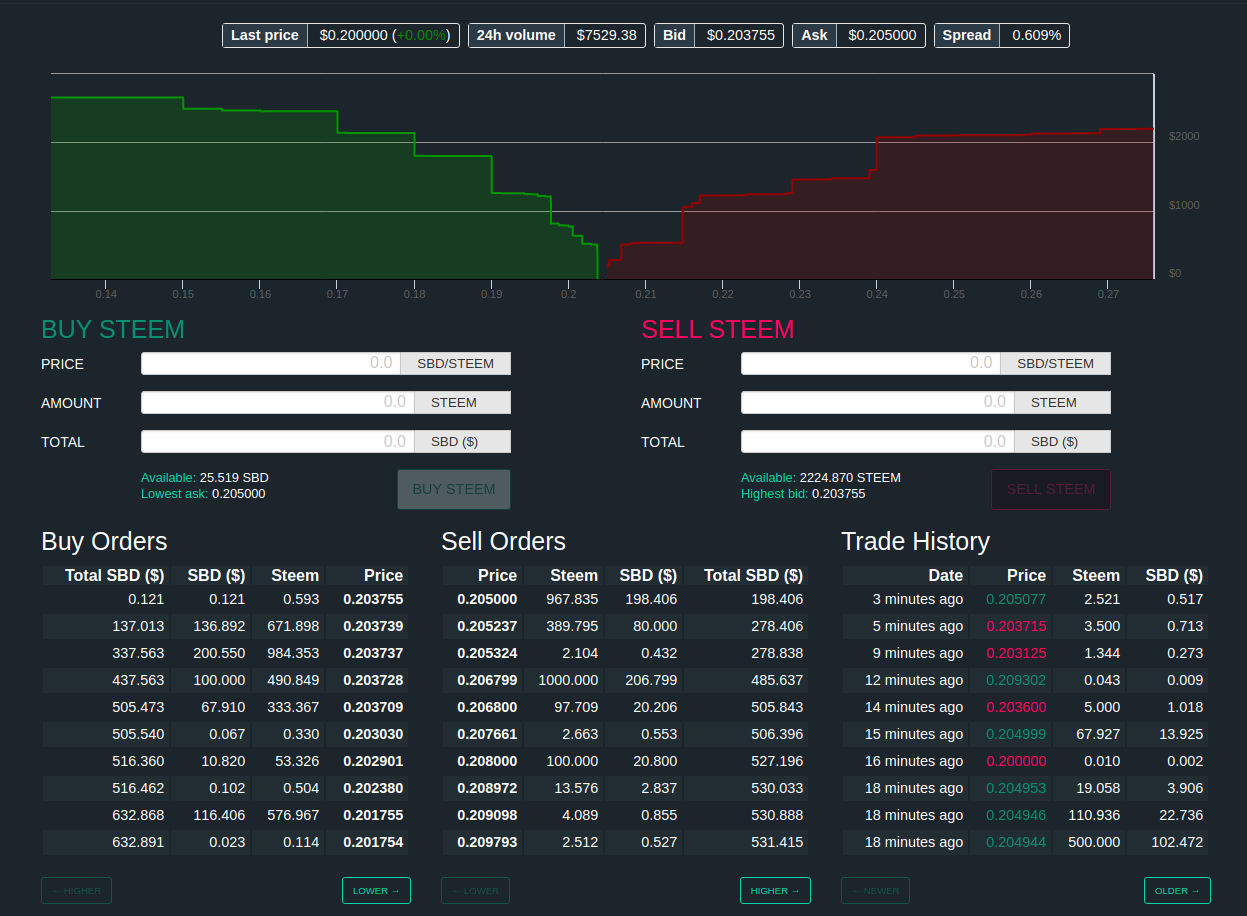
Task: Click trade history price 0.203125
Action: click(x=1016, y=653)
